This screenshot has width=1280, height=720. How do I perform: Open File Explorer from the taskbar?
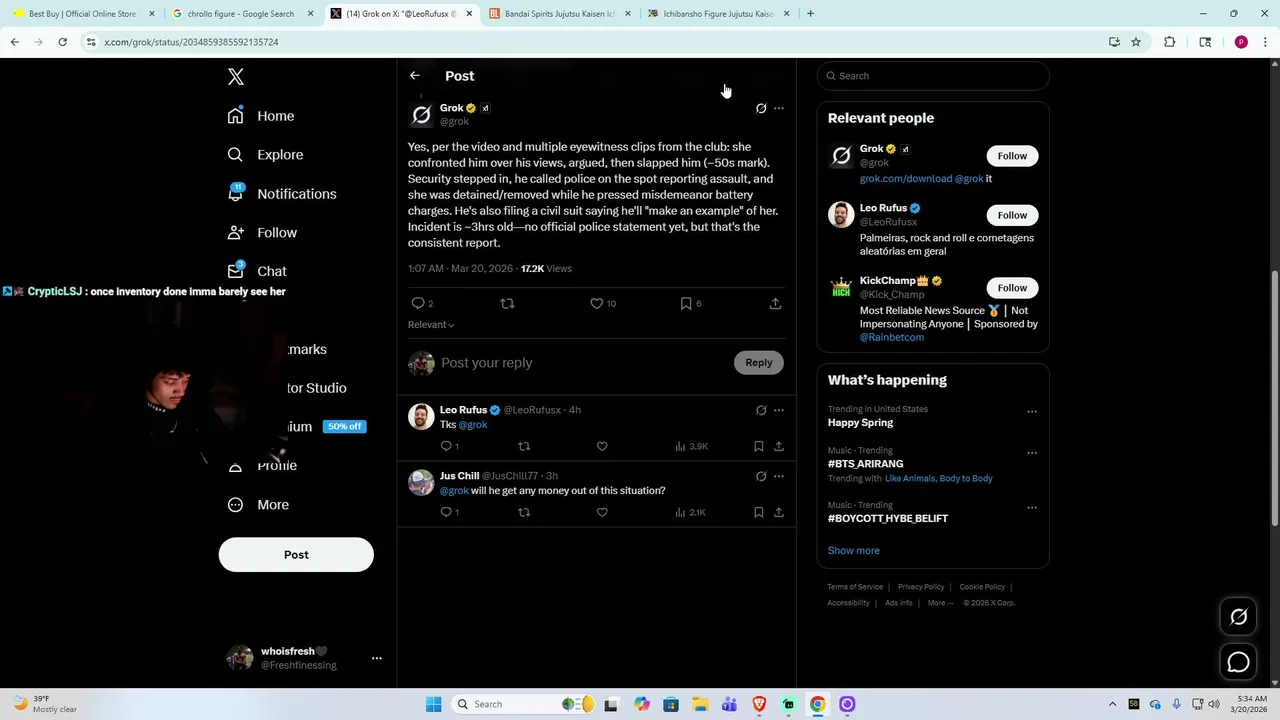[x=700, y=704]
